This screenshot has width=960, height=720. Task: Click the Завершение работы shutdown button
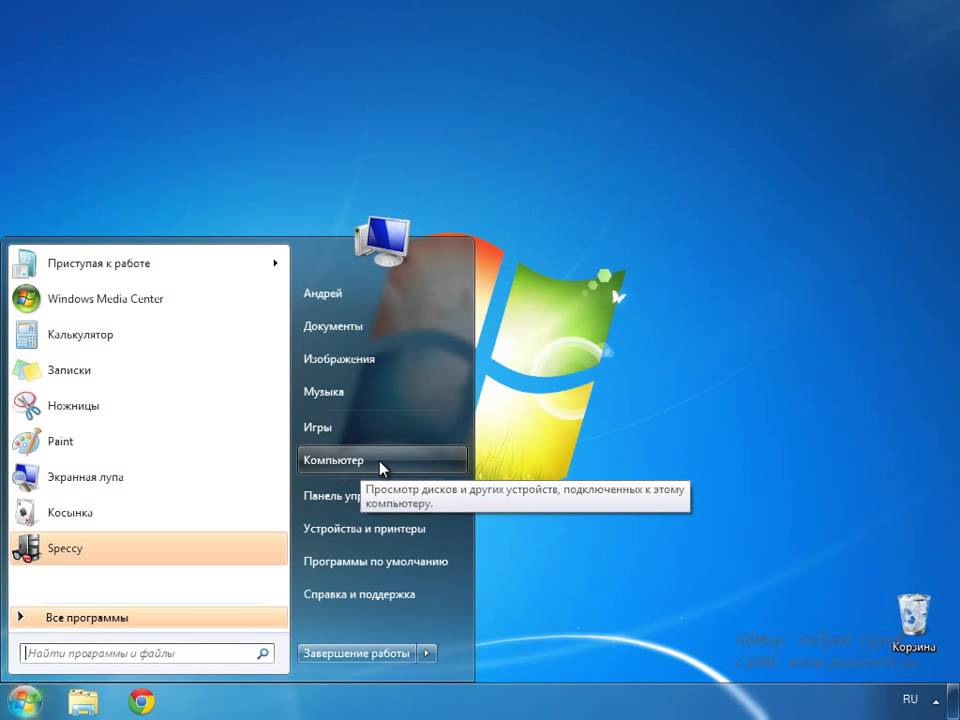pyautogui.click(x=356, y=653)
